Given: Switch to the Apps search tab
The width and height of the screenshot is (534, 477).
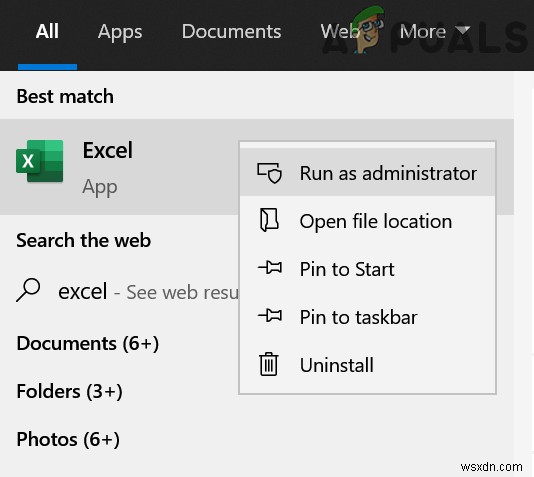Looking at the screenshot, I should [x=120, y=33].
